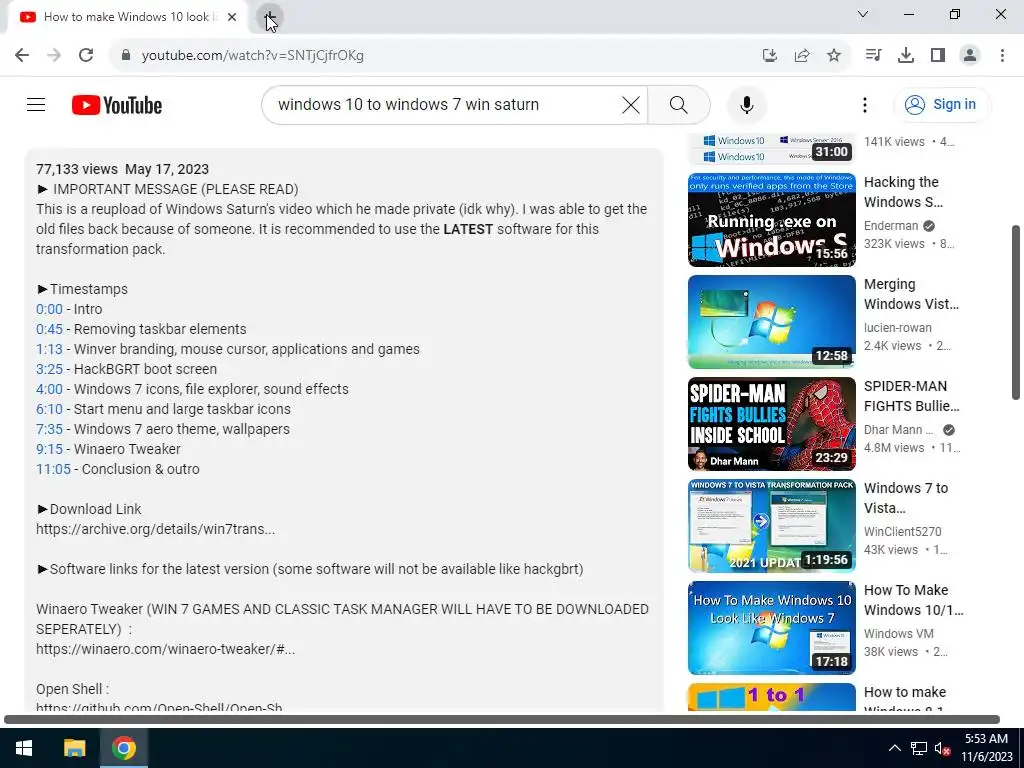Toggle Chrome side panel
Viewport: 1024px width, 768px height.
pos(938,55)
